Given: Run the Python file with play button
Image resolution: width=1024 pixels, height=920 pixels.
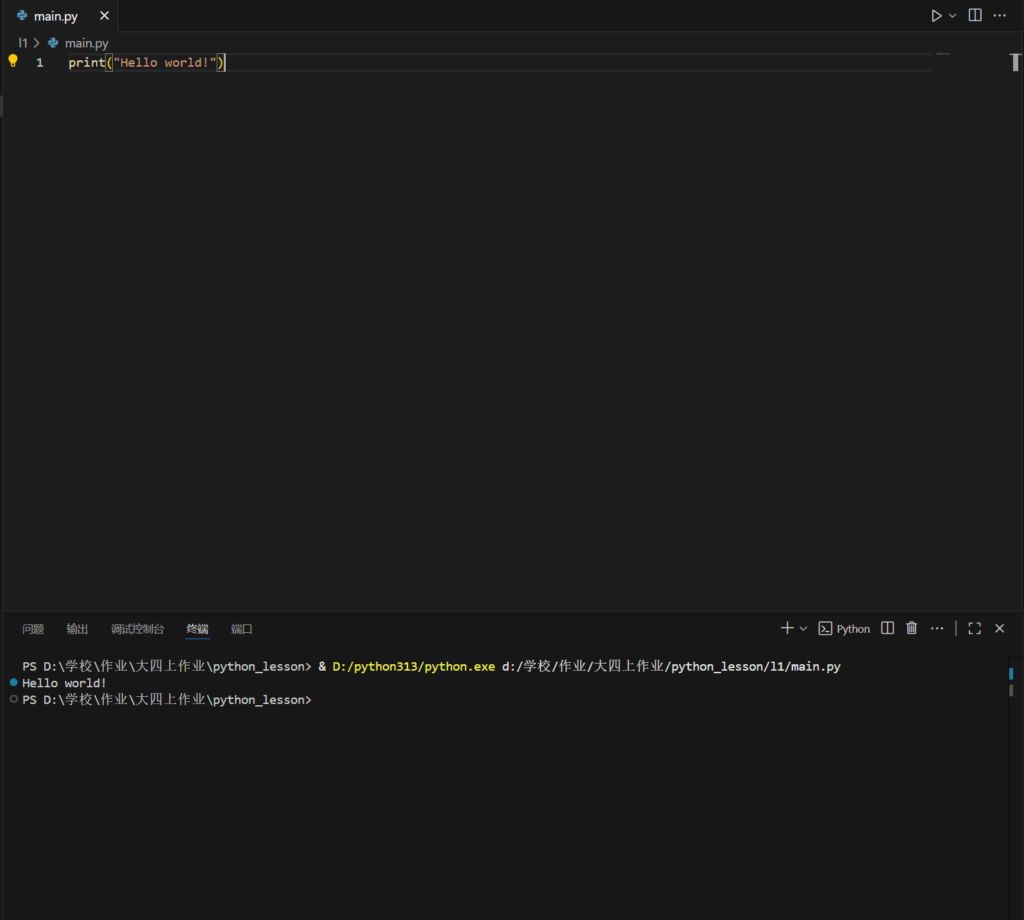Looking at the screenshot, I should (x=936, y=16).
